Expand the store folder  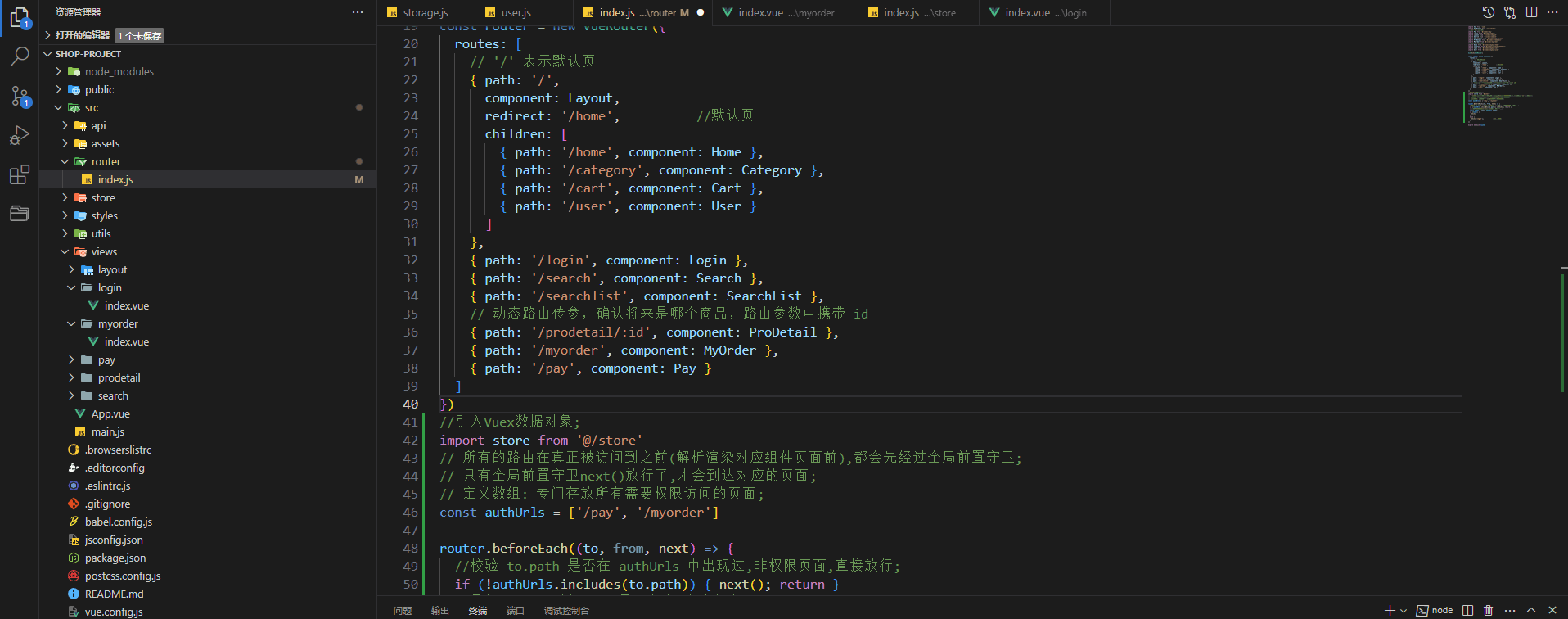[65, 197]
